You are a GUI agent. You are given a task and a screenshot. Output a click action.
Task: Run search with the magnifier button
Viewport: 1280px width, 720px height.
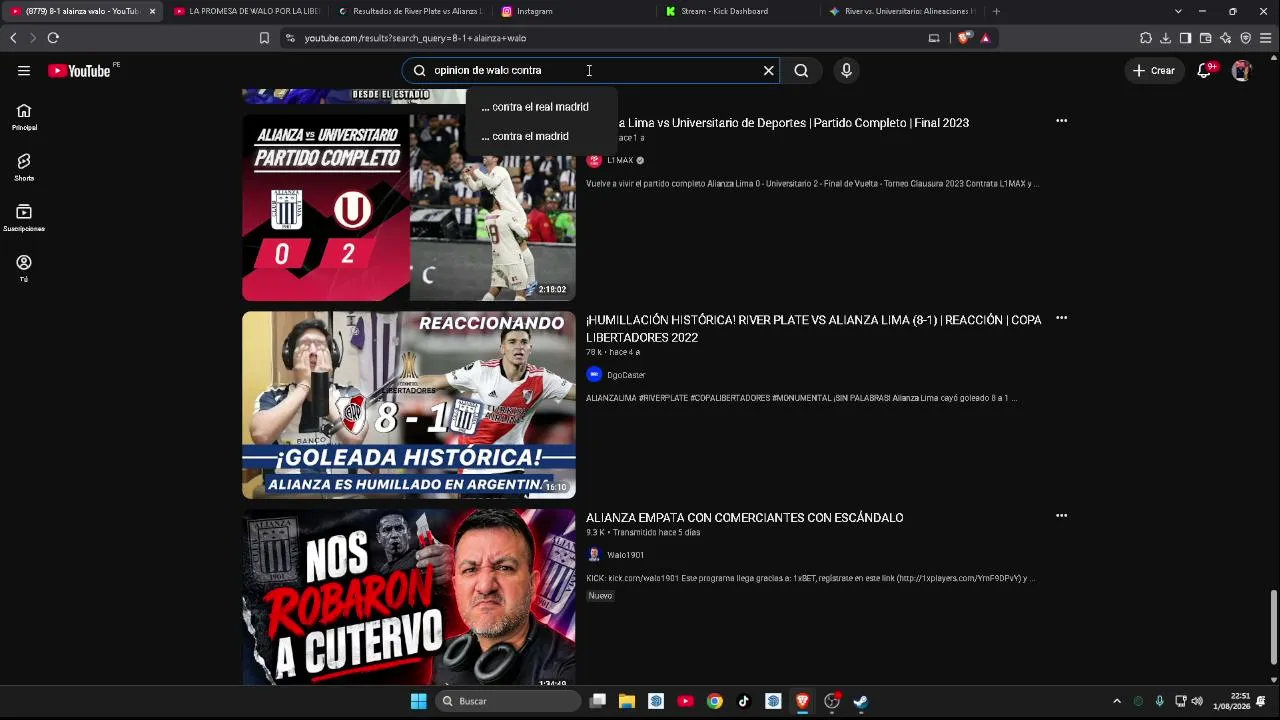pyautogui.click(x=801, y=71)
